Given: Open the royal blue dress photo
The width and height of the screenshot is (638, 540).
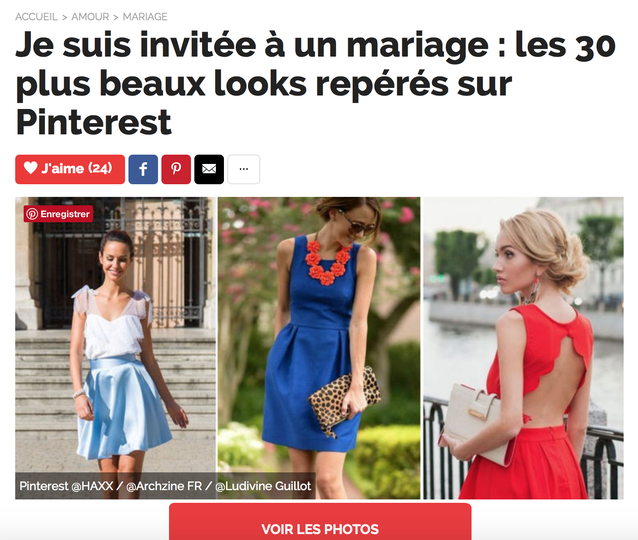Looking at the screenshot, I should [319, 348].
